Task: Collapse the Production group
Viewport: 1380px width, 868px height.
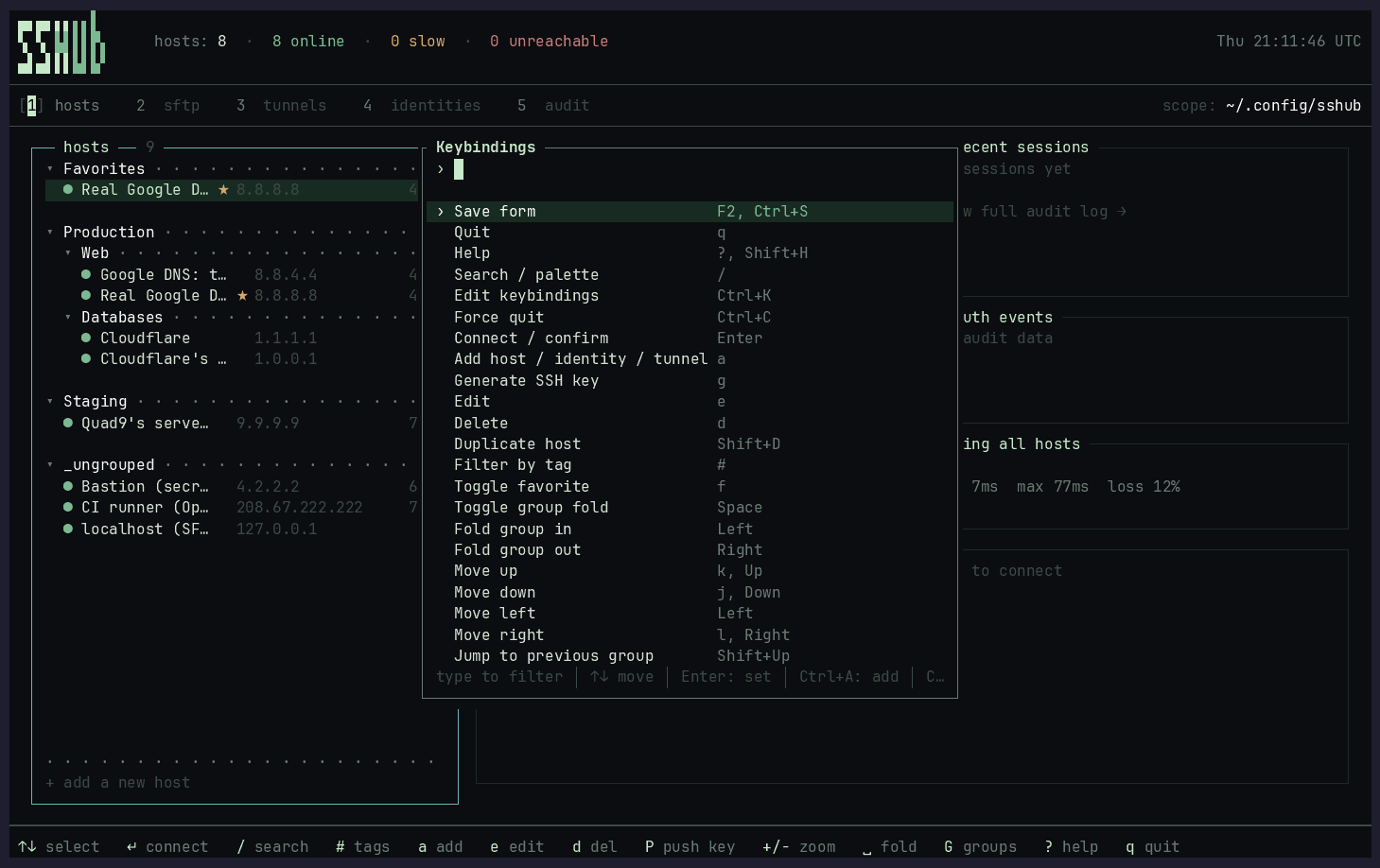Action: pyautogui.click(x=50, y=233)
